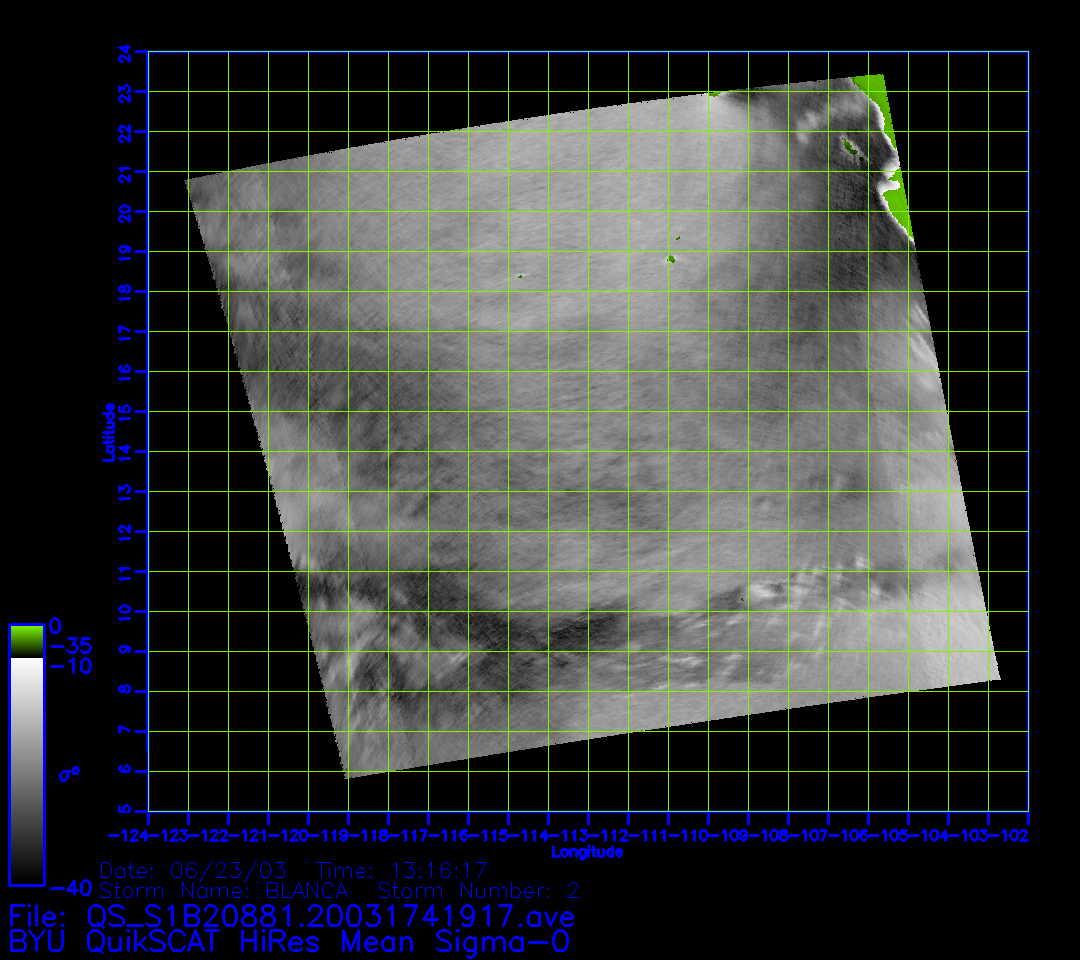Click the -10 label beside the colorbar
Image resolution: width=1080 pixels, height=960 pixels.
click(x=70, y=666)
